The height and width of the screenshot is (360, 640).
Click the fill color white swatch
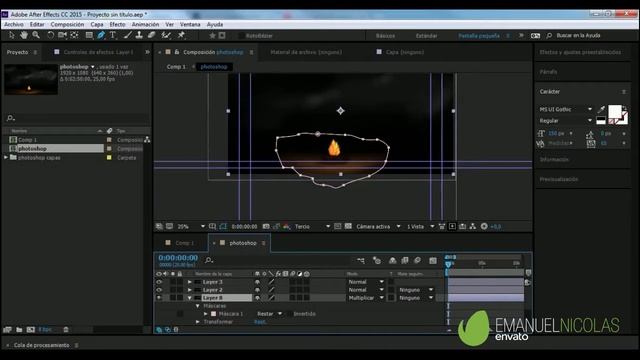(x=614, y=111)
